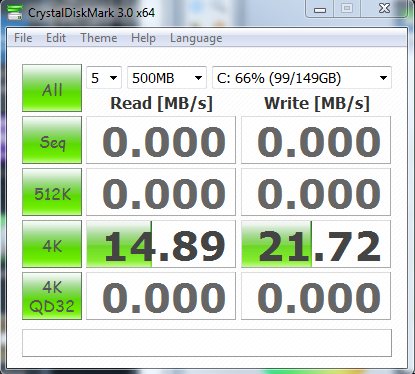Open the Theme menu

click(99, 38)
